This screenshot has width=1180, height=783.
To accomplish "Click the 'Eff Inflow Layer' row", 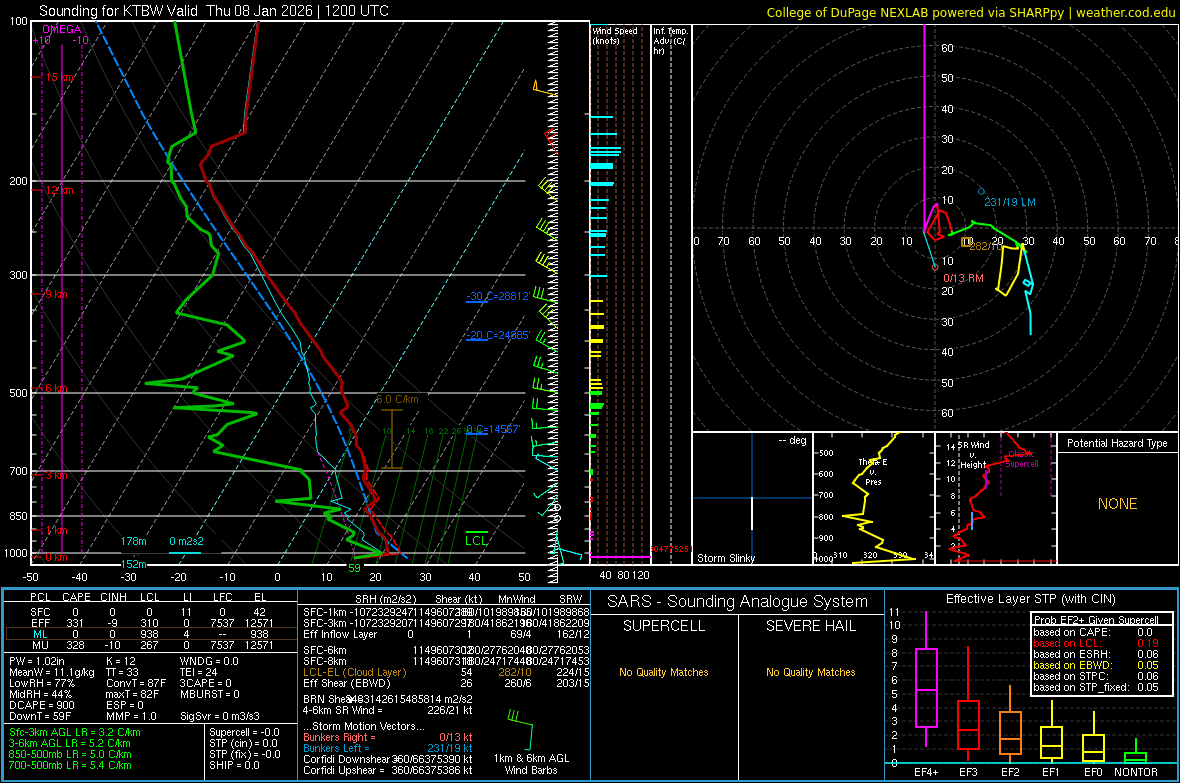I will pos(446,634).
